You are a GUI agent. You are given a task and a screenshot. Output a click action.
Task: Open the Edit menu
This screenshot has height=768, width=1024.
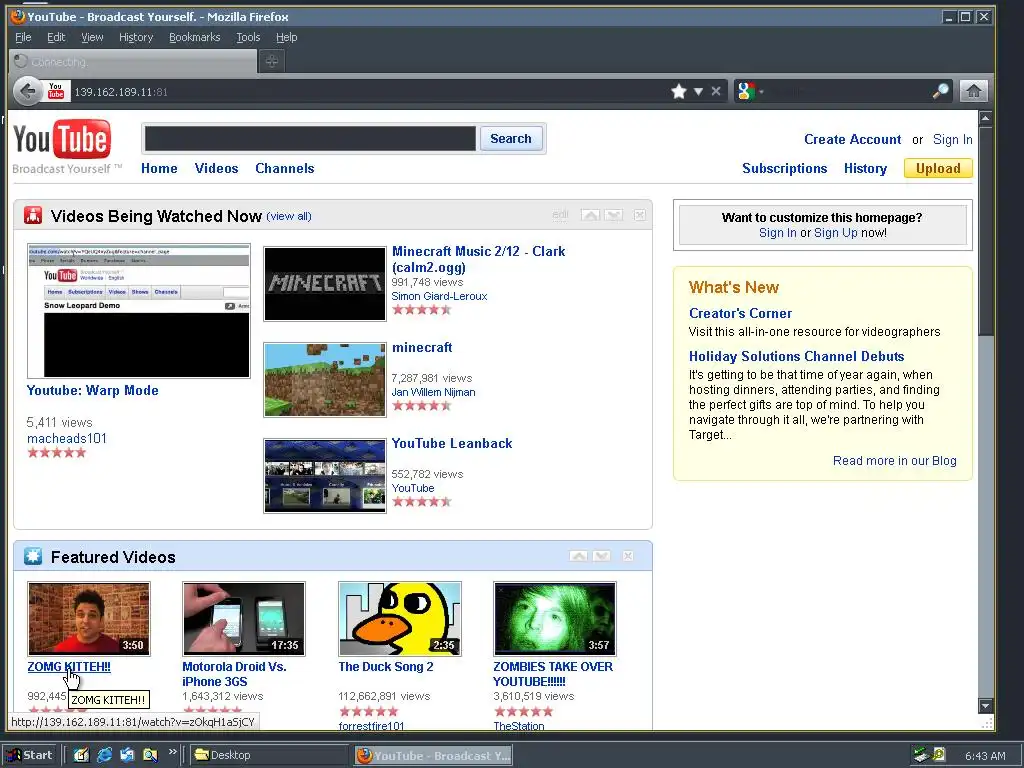[x=56, y=37]
